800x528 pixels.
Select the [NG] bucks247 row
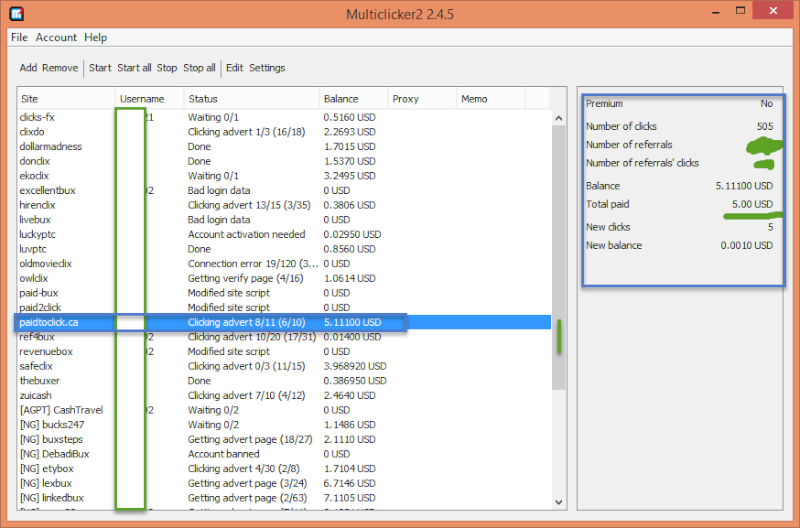[284, 425]
